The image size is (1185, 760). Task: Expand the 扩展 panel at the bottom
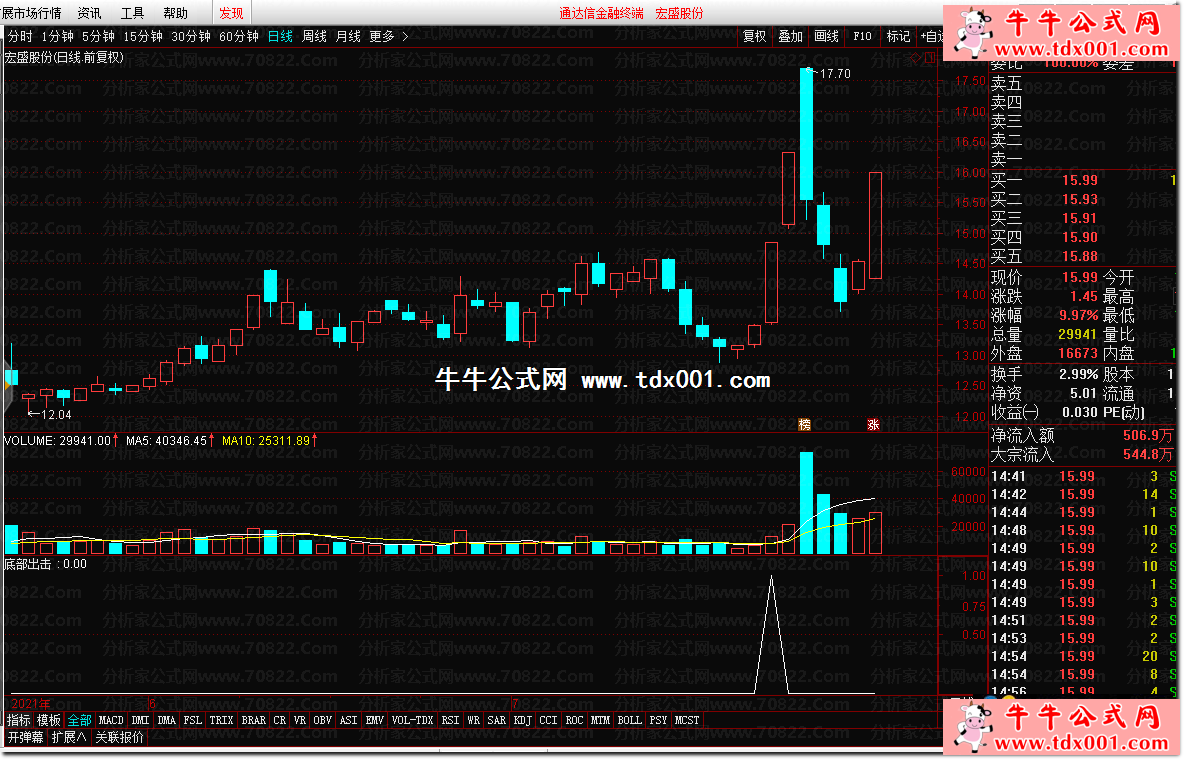pos(70,738)
